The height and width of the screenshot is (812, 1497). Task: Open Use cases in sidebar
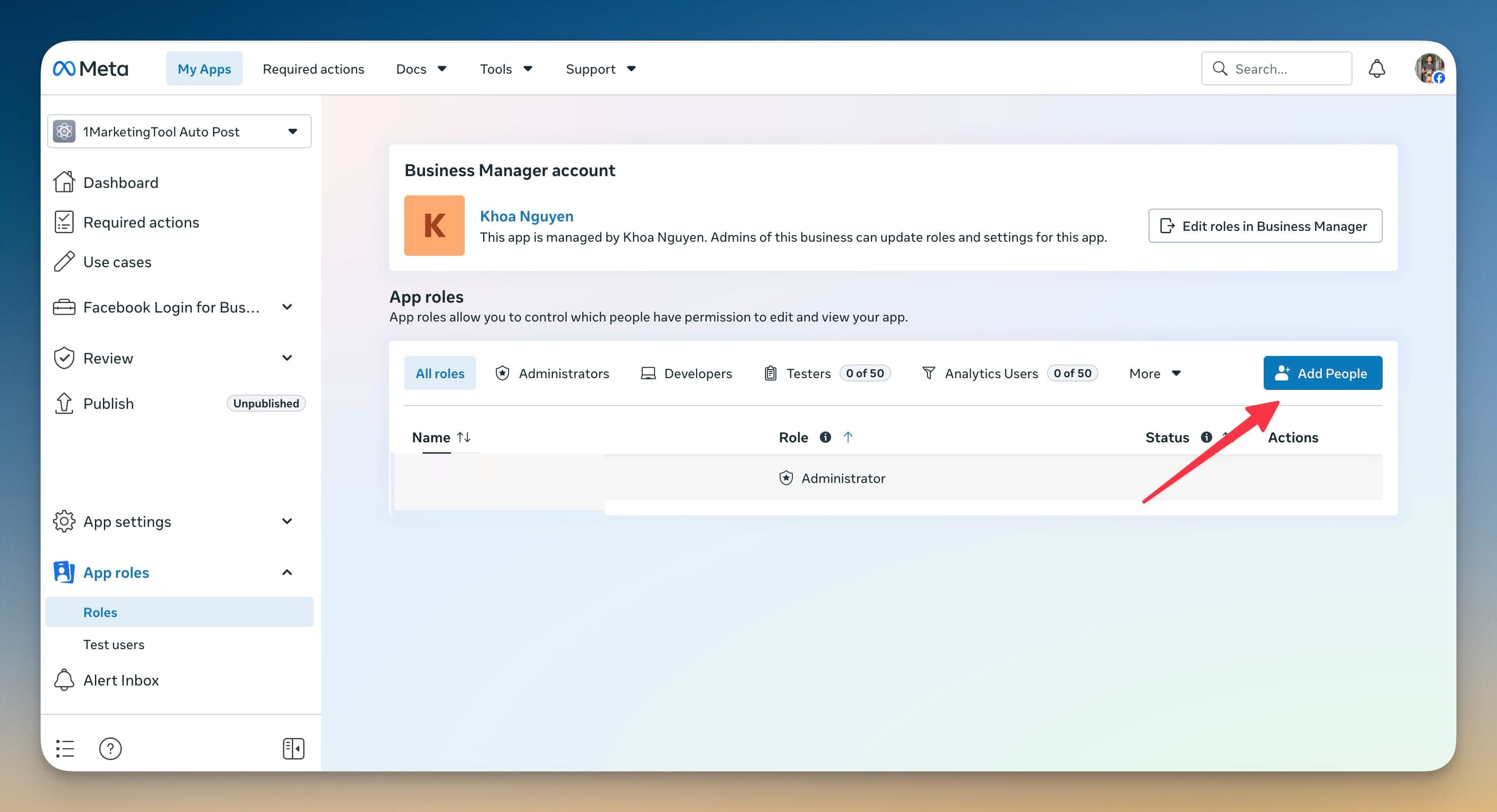tap(117, 262)
